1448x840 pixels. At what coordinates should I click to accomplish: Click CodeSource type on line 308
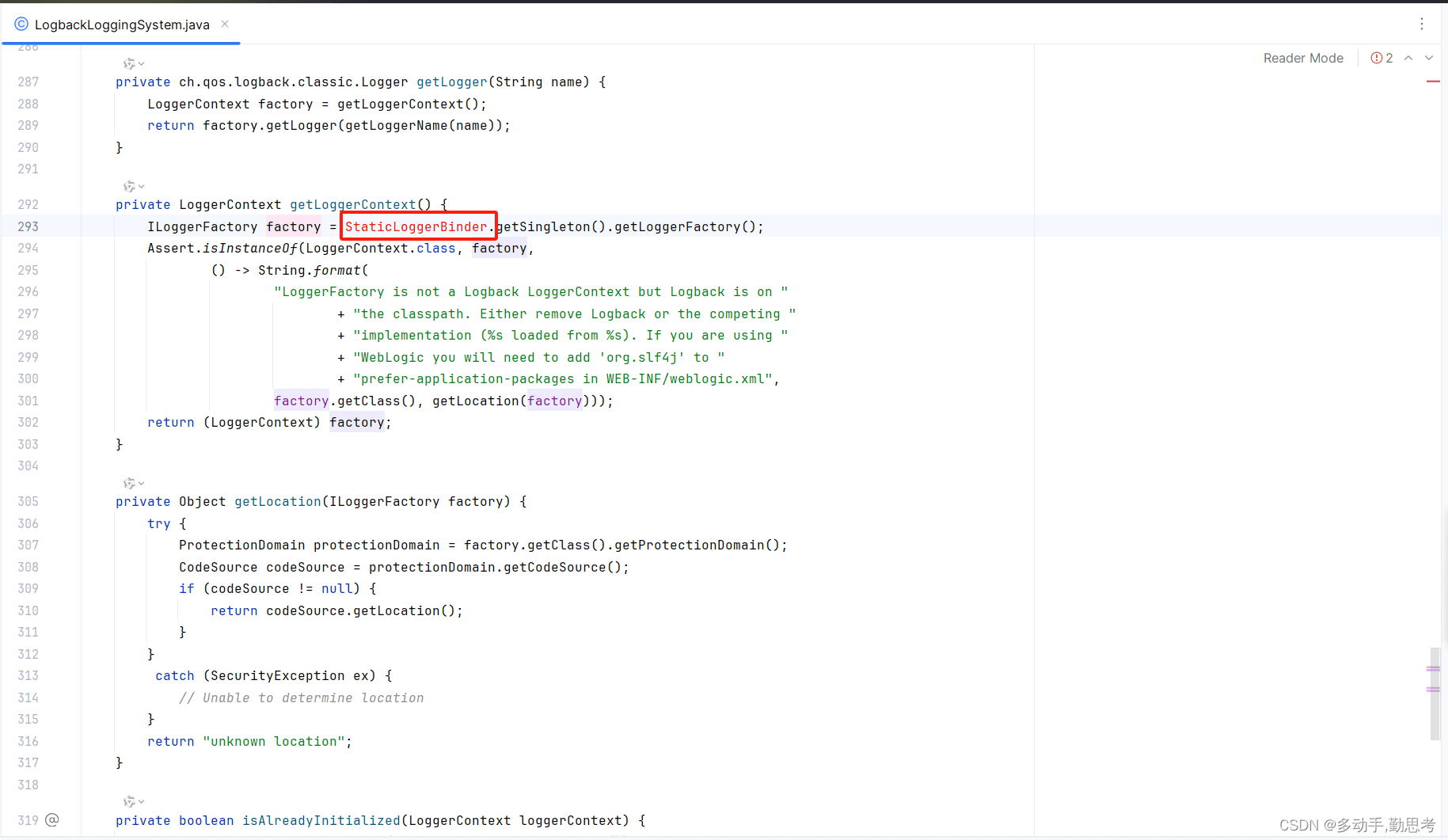pos(219,567)
